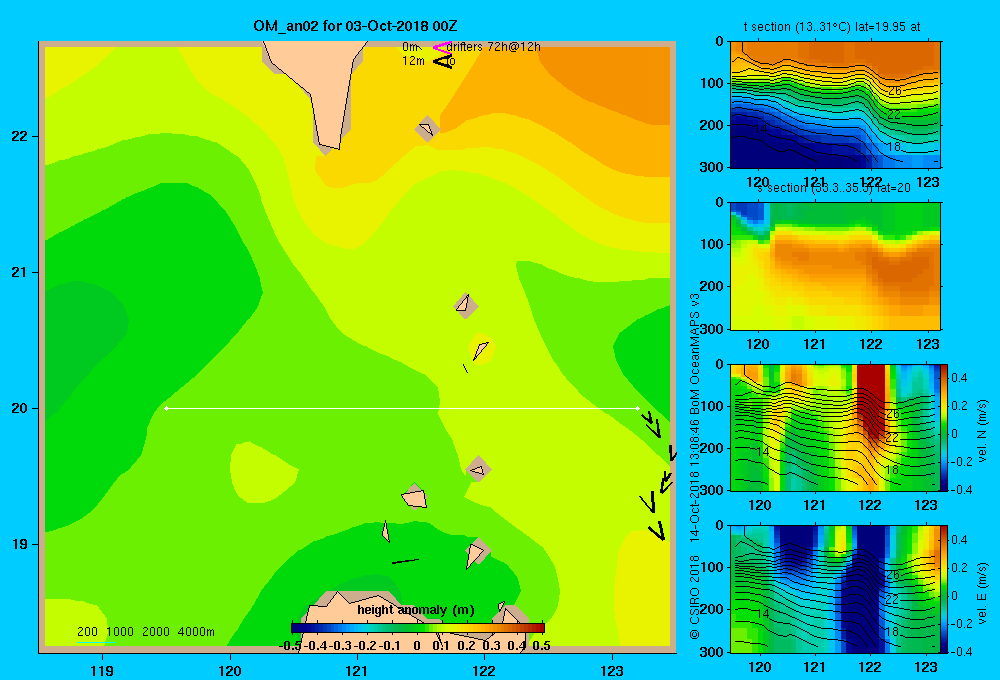
Task: Click latitude label 22 on main map axis
Action: (x=20, y=137)
